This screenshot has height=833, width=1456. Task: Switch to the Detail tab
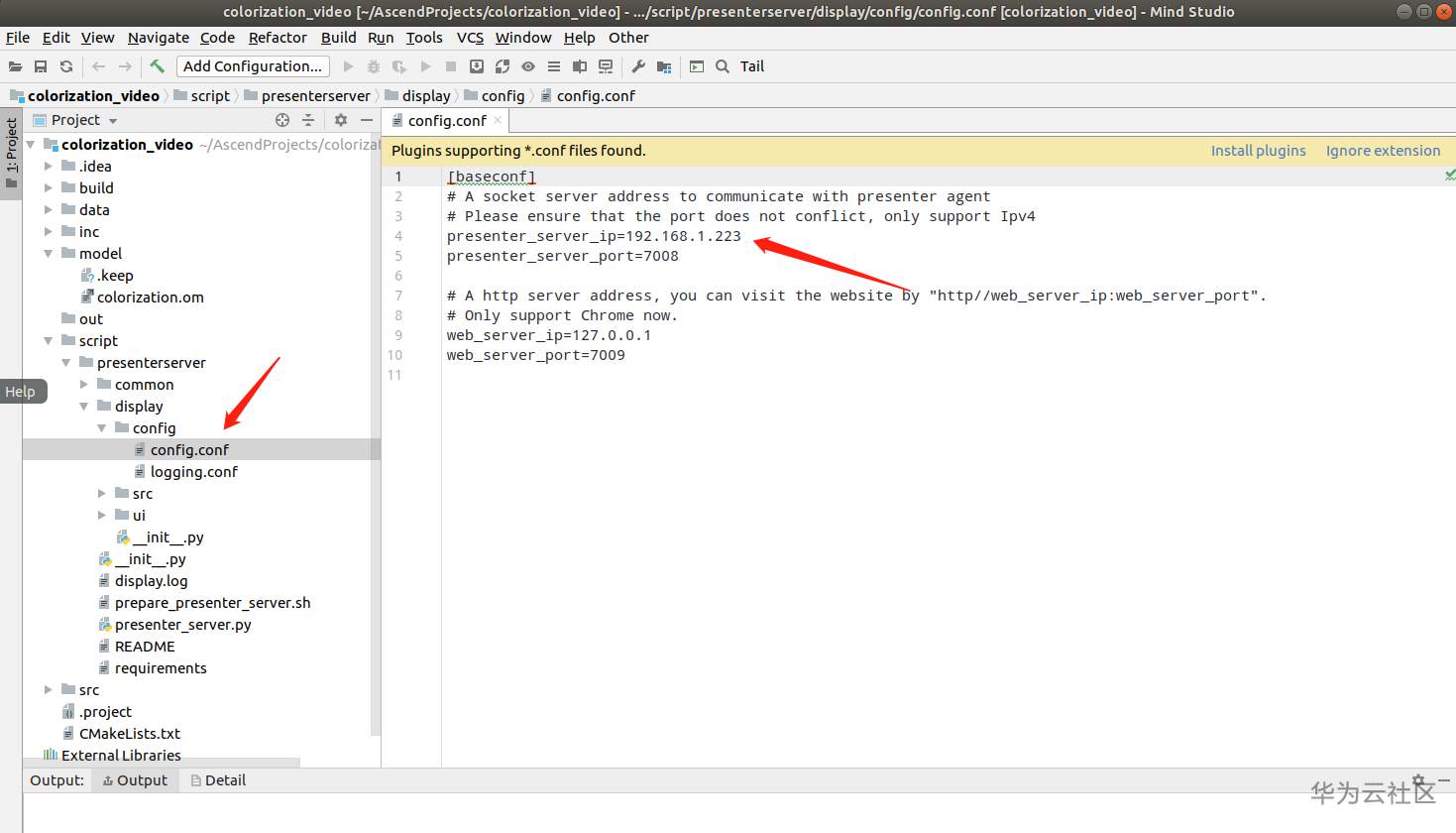pos(218,780)
